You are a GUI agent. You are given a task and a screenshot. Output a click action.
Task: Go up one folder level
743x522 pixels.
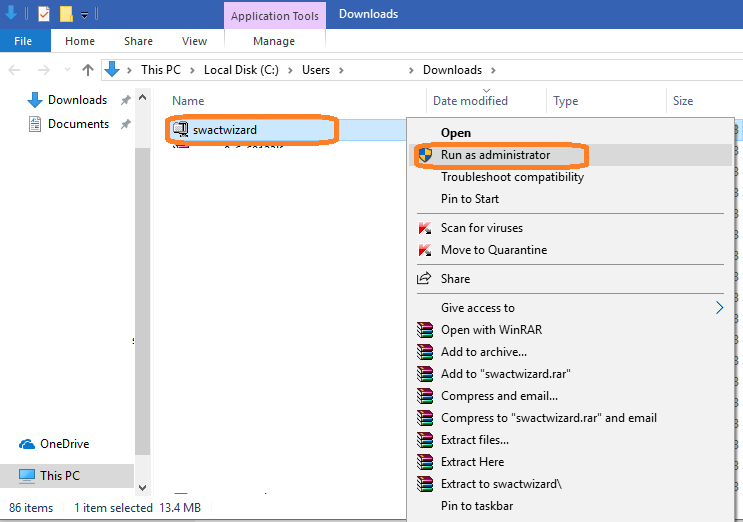pos(88,70)
